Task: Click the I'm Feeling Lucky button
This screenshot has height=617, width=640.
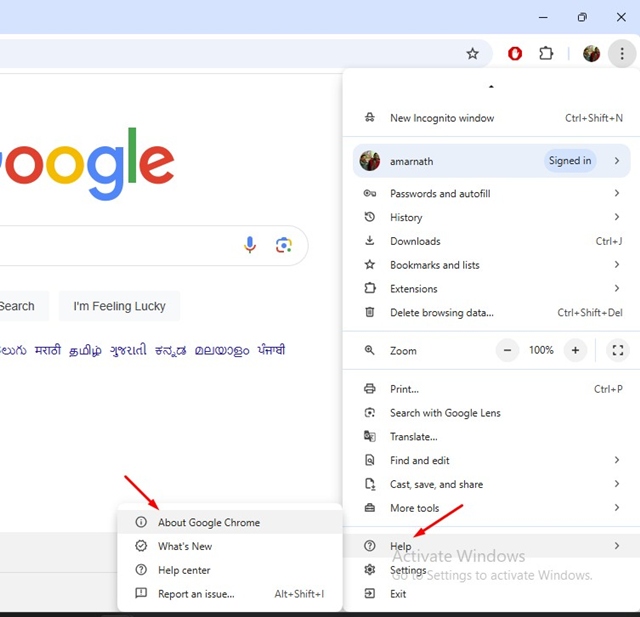Action: (119, 306)
